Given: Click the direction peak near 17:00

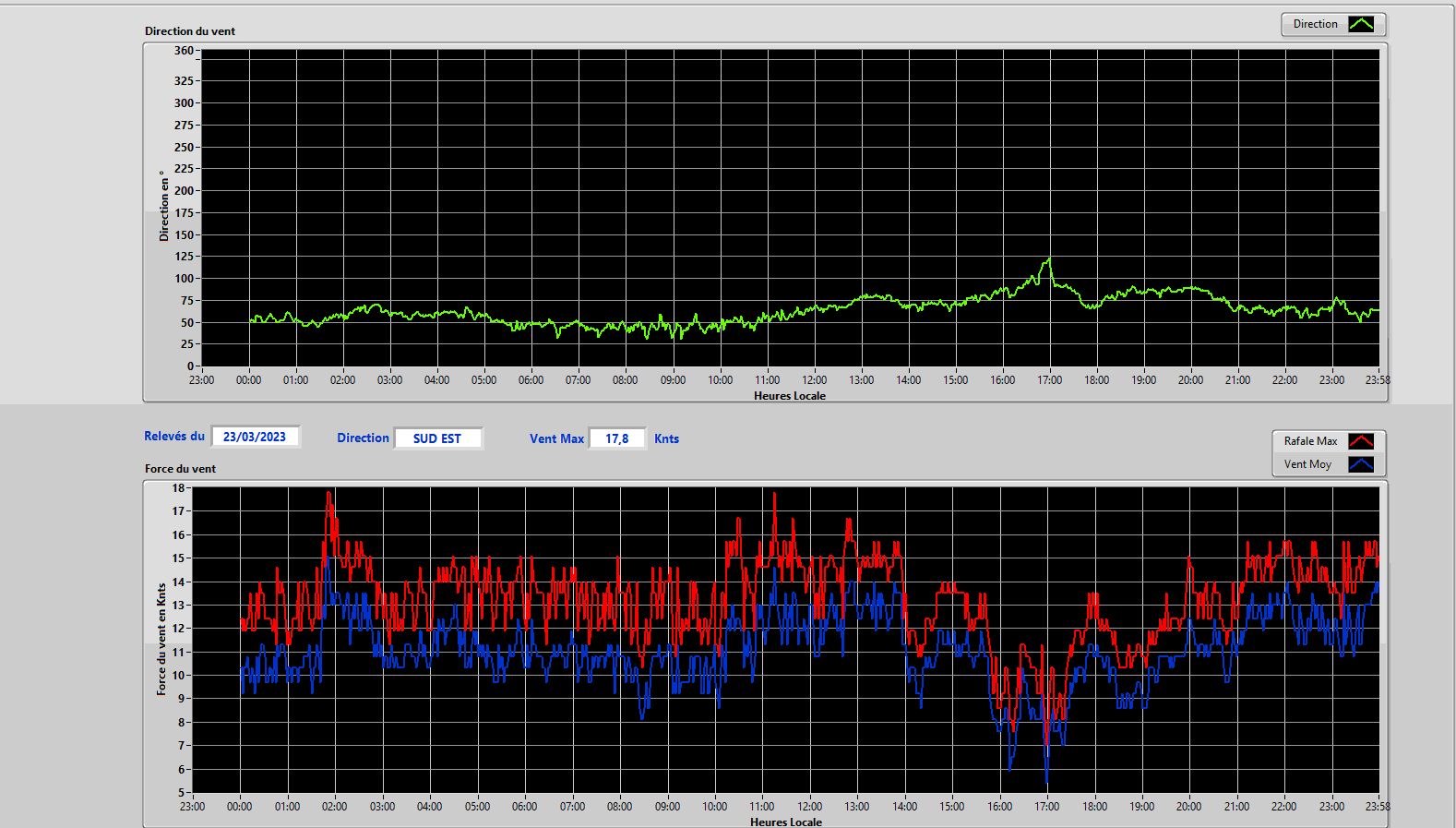Looking at the screenshot, I should [1048, 259].
